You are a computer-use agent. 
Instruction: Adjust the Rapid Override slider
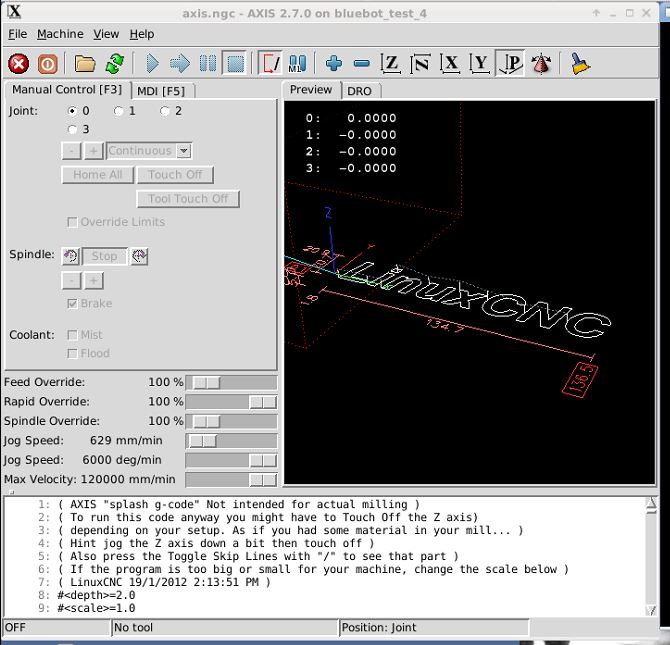pos(231,402)
